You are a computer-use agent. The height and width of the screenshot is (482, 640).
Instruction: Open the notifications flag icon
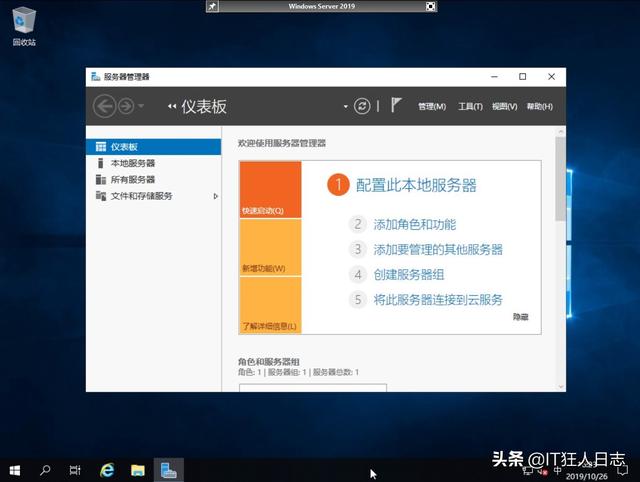pos(396,105)
